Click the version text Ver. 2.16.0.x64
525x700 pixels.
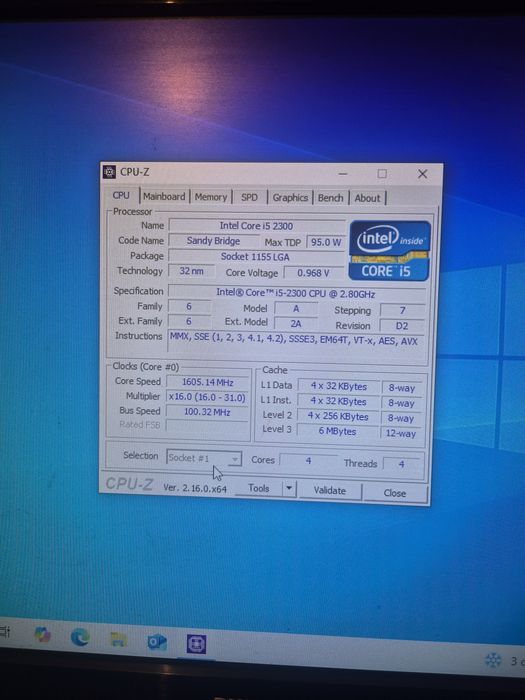[195, 488]
